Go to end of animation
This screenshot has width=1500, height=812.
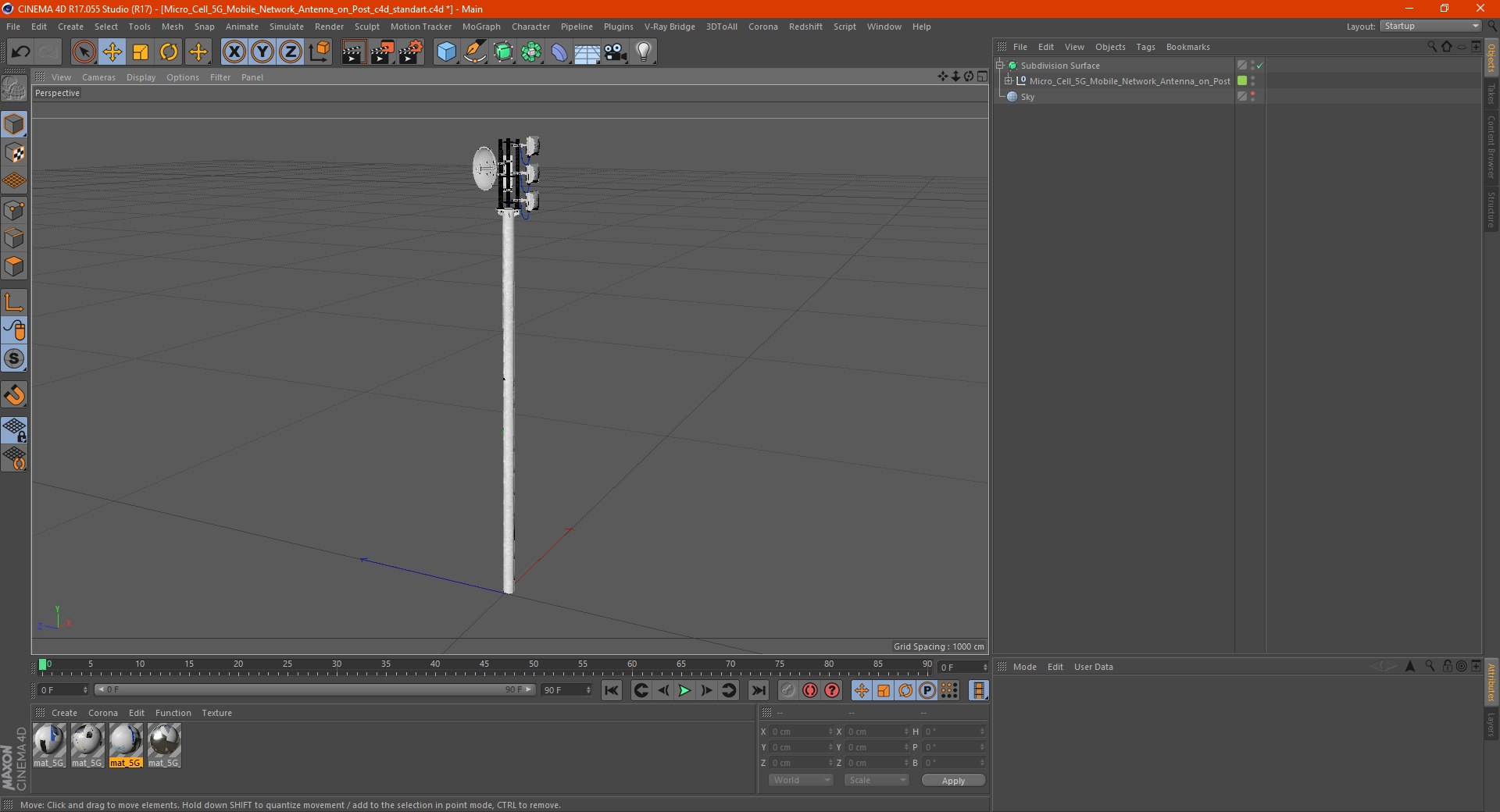pyautogui.click(x=759, y=690)
